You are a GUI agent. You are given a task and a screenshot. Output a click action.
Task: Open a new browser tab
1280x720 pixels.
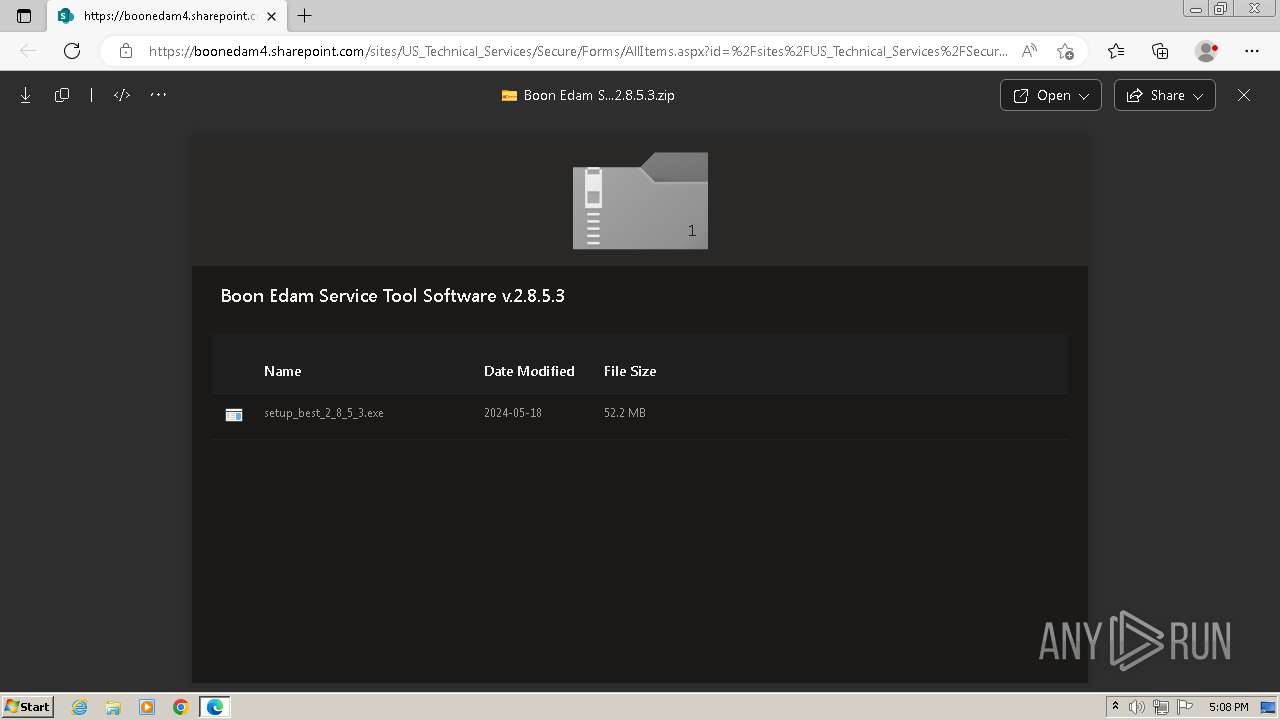305,16
